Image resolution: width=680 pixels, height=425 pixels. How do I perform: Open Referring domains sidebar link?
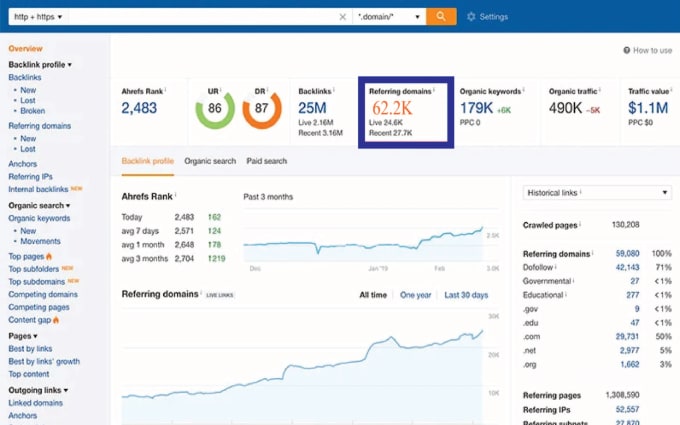(39, 126)
